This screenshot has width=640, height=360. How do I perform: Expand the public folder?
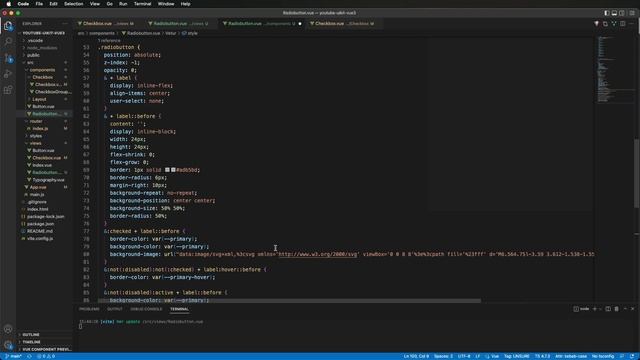click(33, 55)
